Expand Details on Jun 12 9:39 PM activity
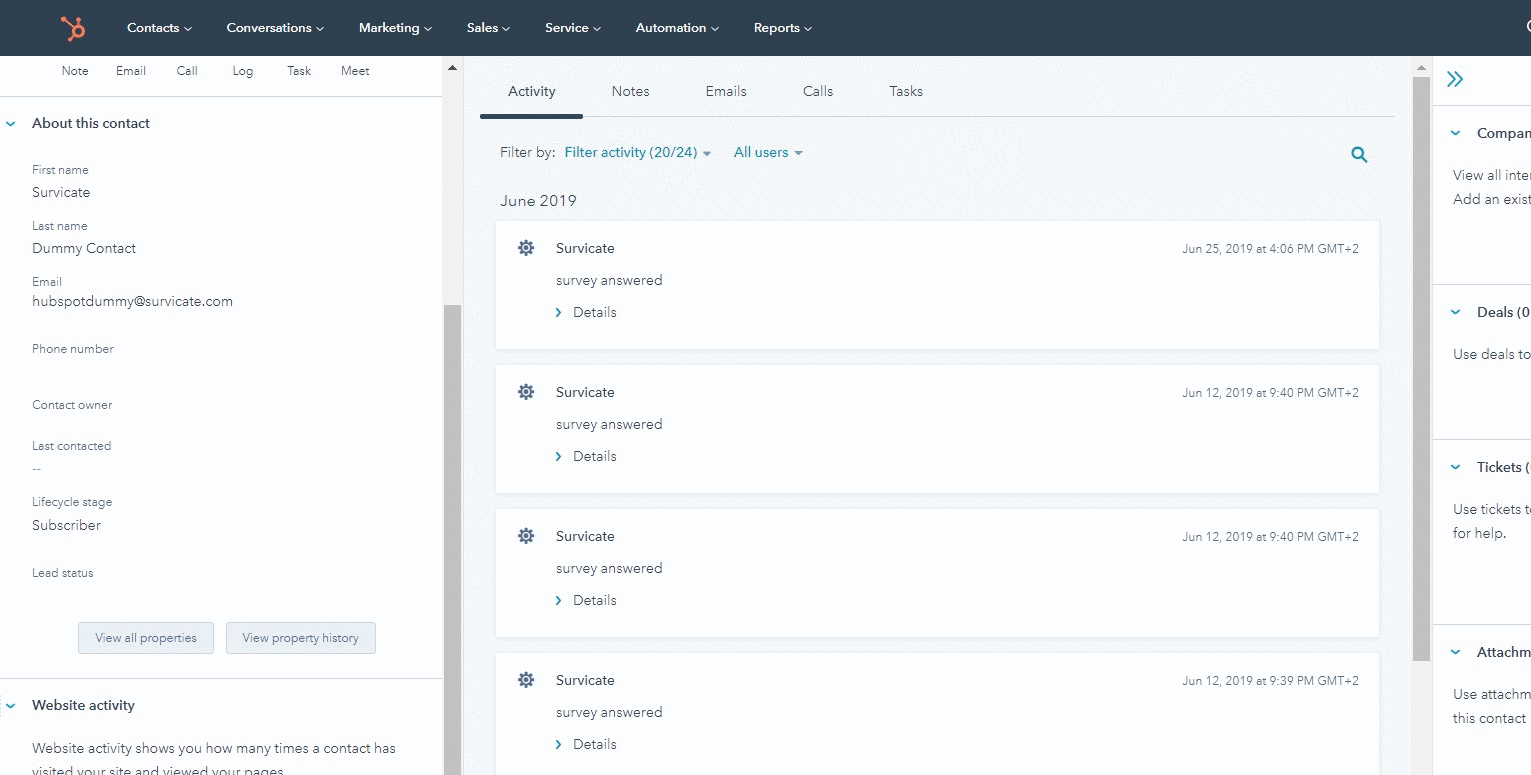1531x775 pixels. [x=586, y=744]
